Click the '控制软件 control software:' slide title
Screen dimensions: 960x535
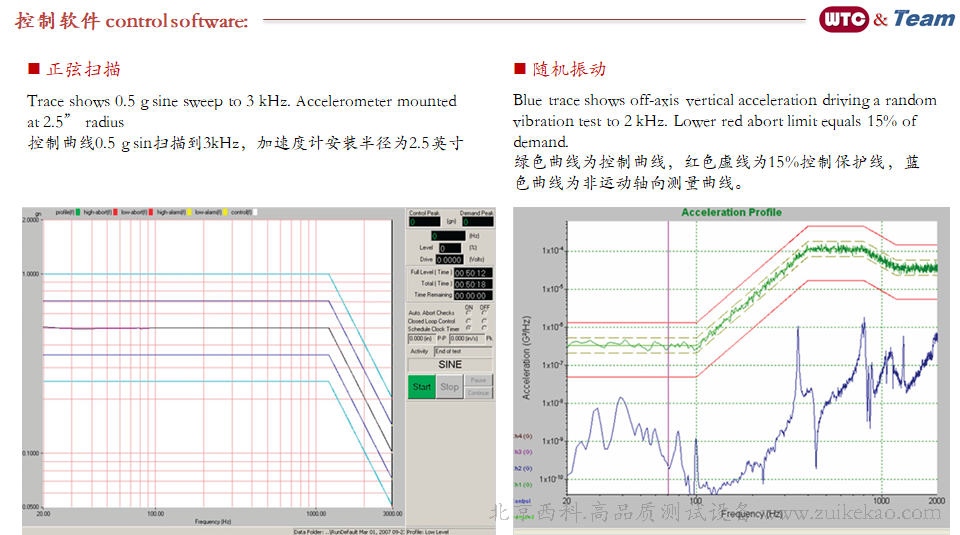[132, 21]
